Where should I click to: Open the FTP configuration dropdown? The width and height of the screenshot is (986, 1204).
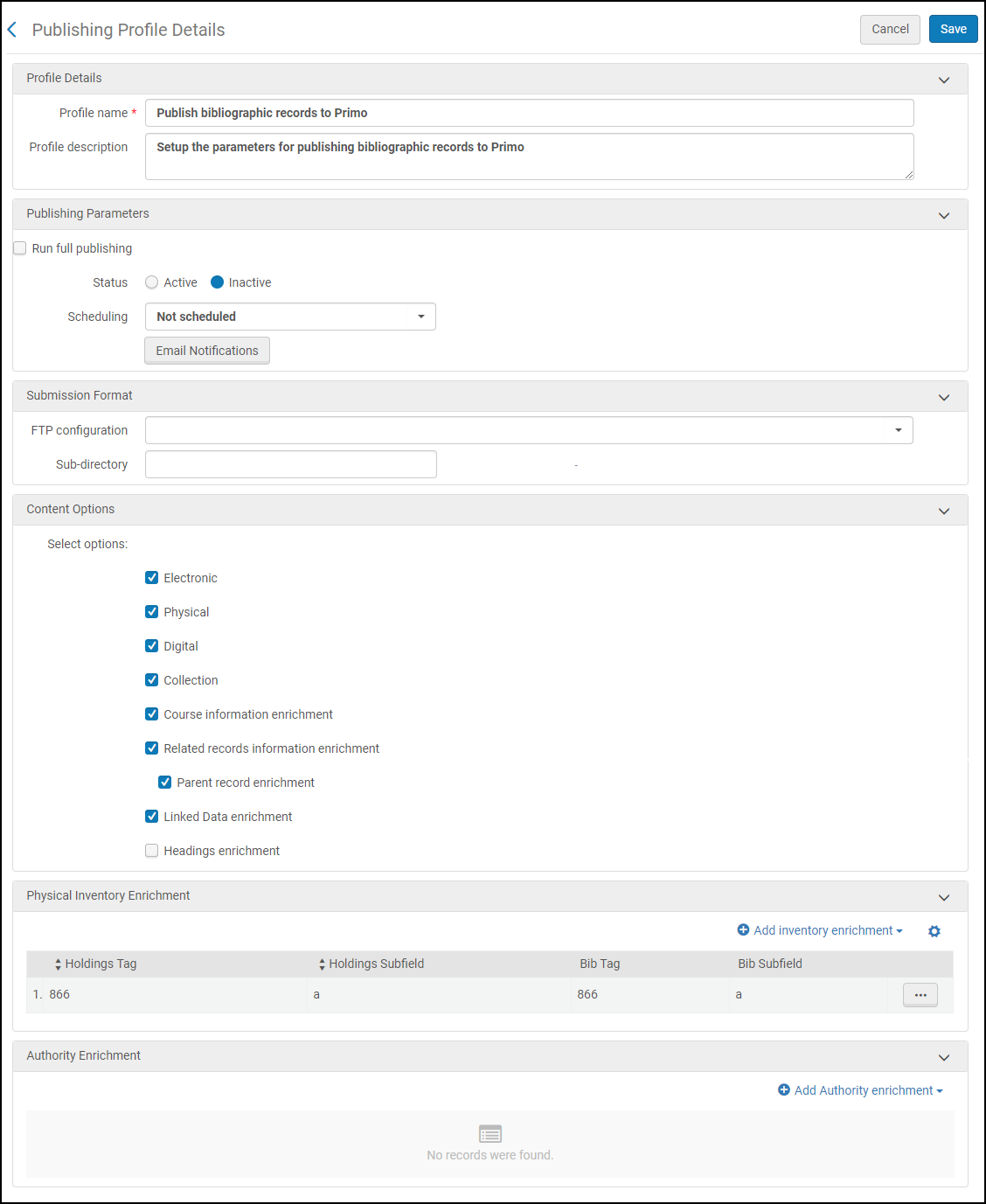tap(529, 430)
